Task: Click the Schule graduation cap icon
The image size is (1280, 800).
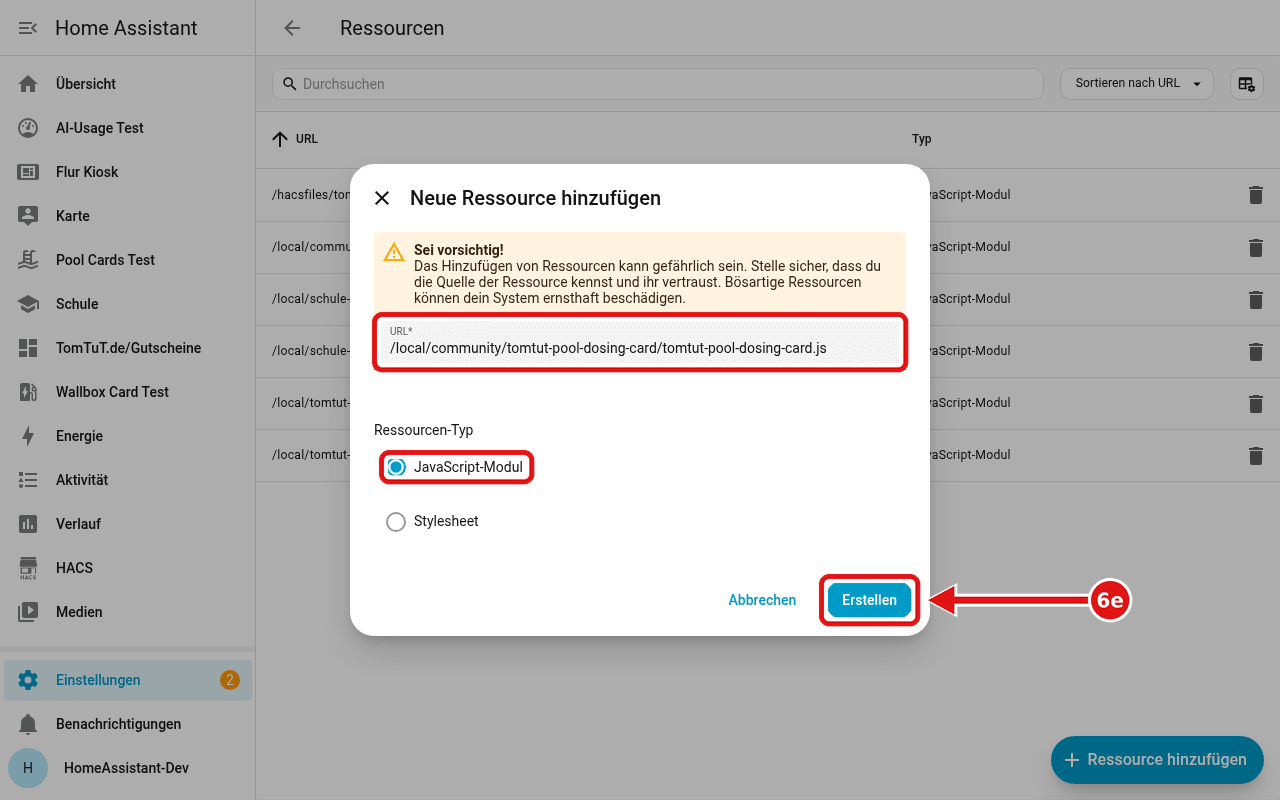Action: coord(28,304)
